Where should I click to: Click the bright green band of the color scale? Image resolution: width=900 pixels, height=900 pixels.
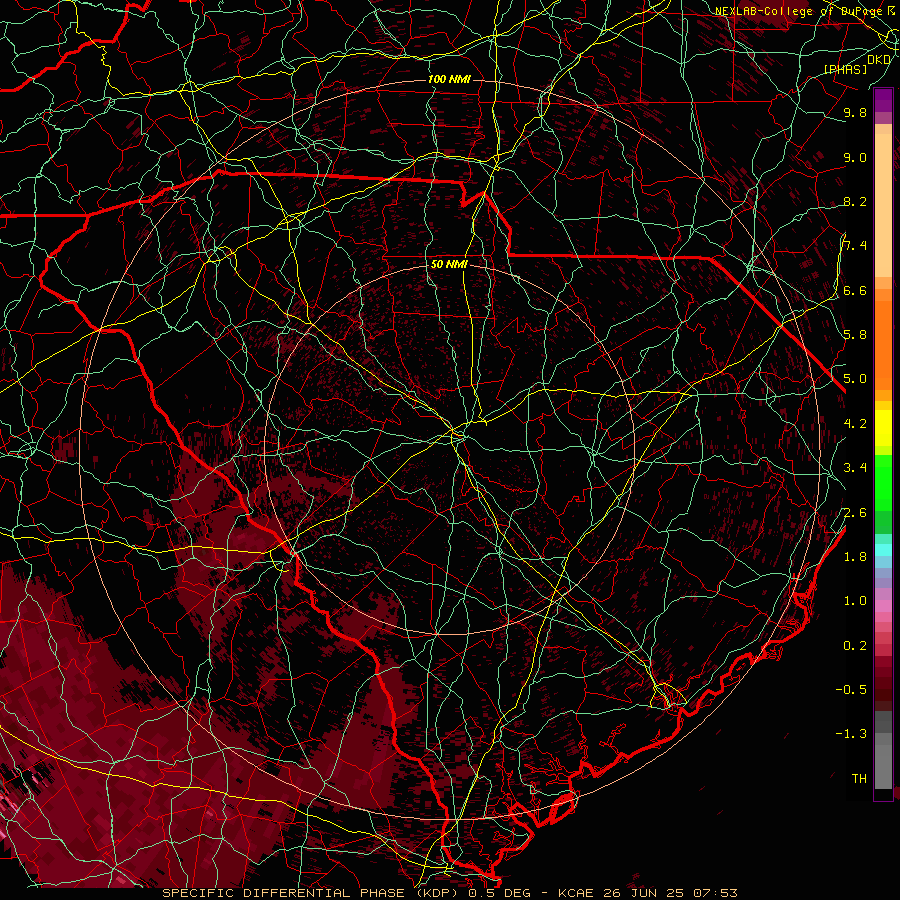[883, 482]
